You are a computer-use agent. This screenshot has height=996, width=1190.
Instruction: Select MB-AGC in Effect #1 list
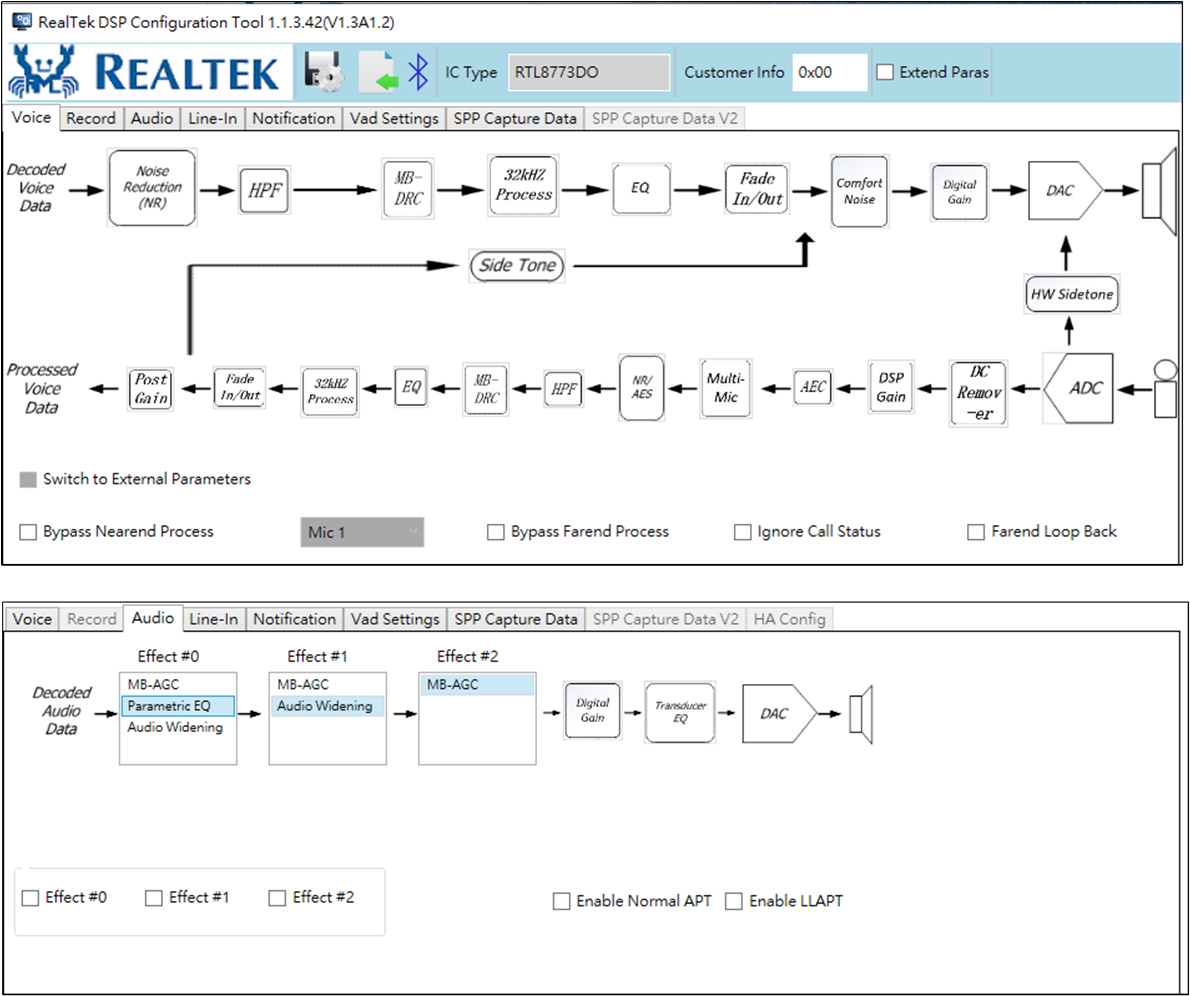pyautogui.click(x=327, y=685)
